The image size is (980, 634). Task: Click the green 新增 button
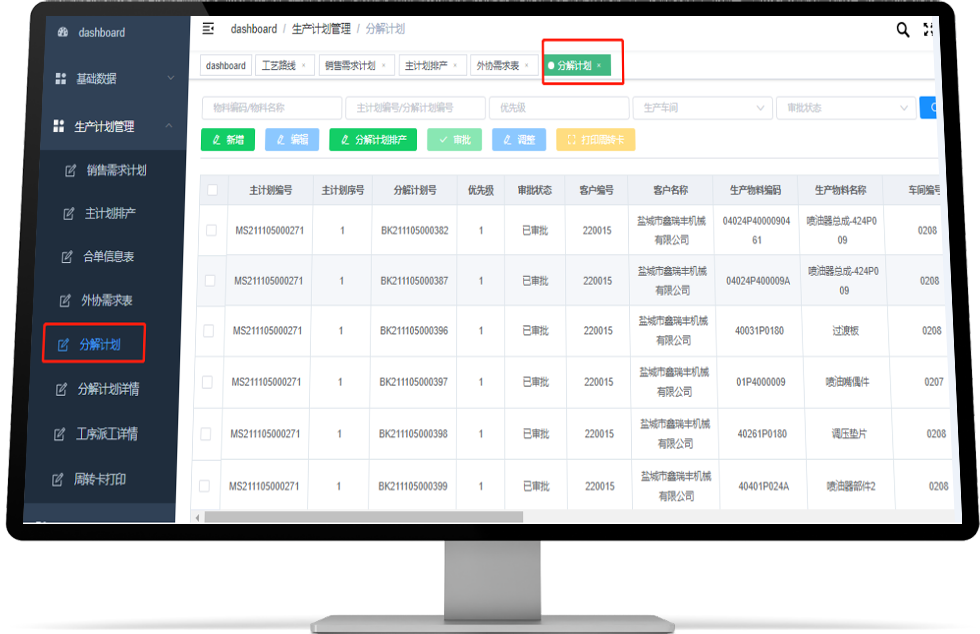228,140
